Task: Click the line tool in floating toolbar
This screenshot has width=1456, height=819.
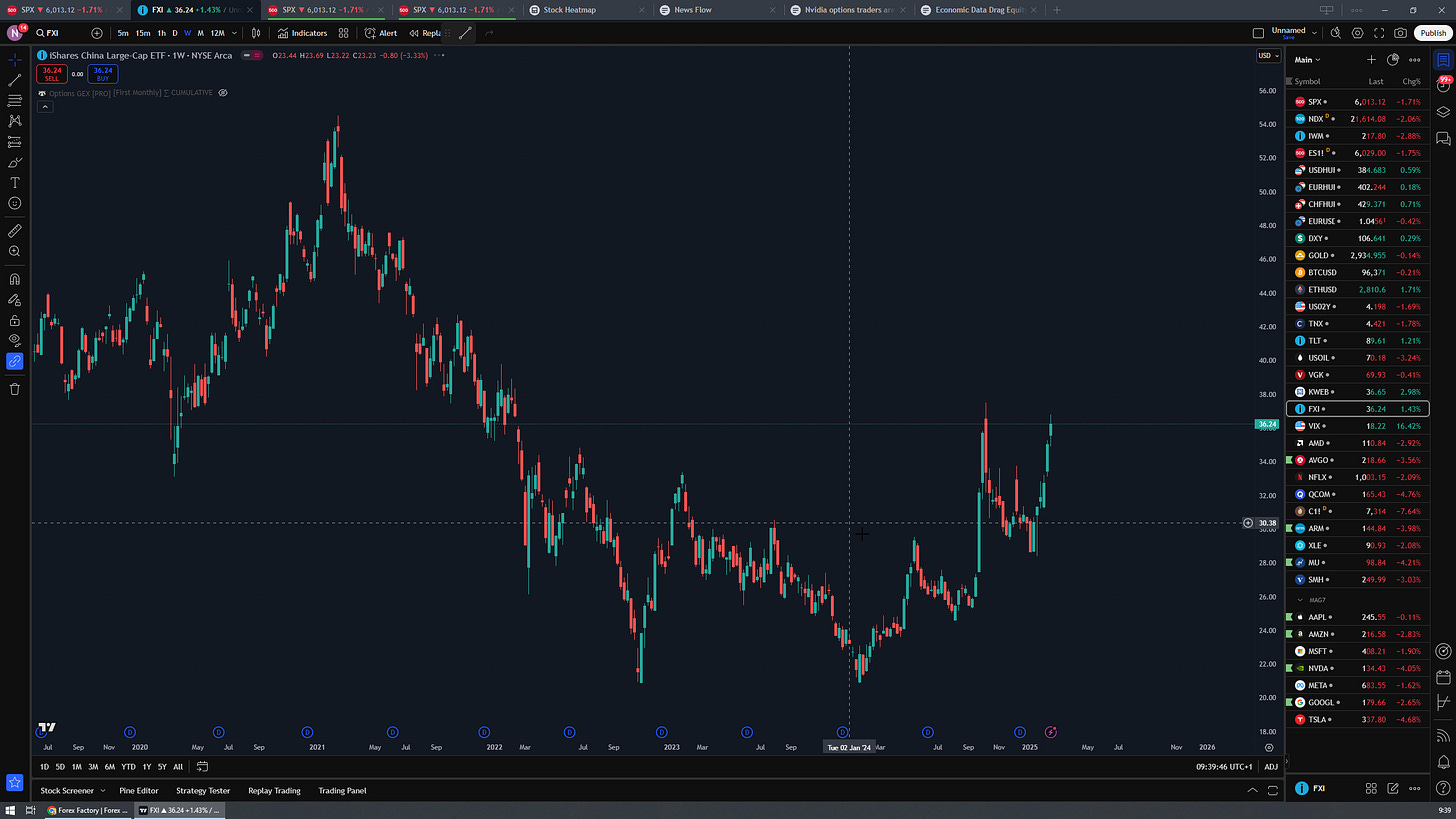Action: (465, 33)
